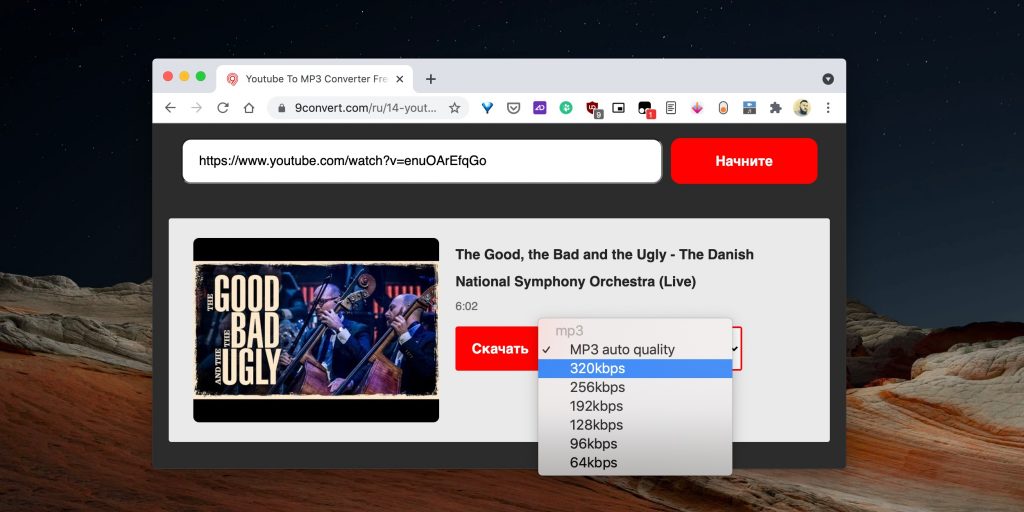Click the 9convert.com address bar

(368, 108)
